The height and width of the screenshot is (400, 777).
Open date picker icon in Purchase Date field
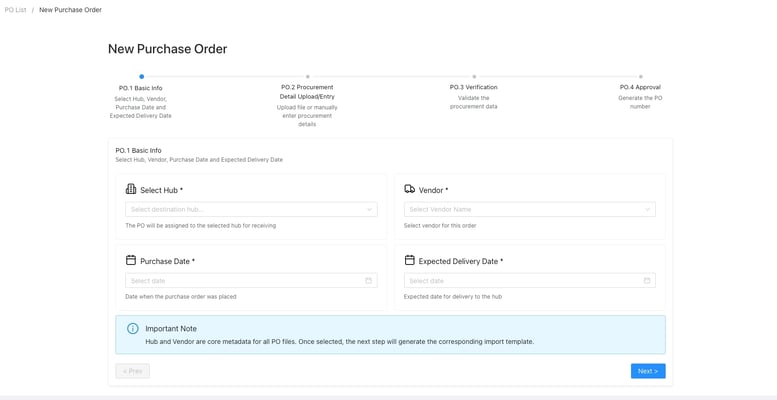click(x=368, y=281)
